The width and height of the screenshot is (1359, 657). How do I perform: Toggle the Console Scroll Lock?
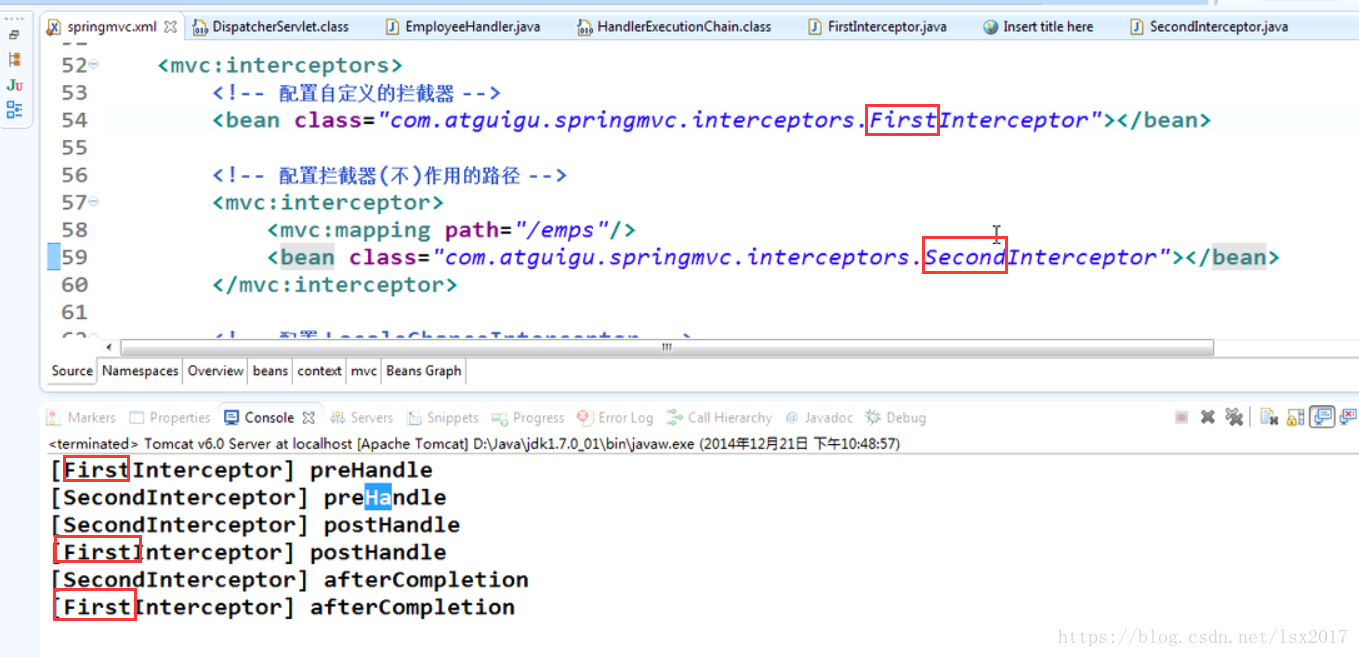(1295, 417)
